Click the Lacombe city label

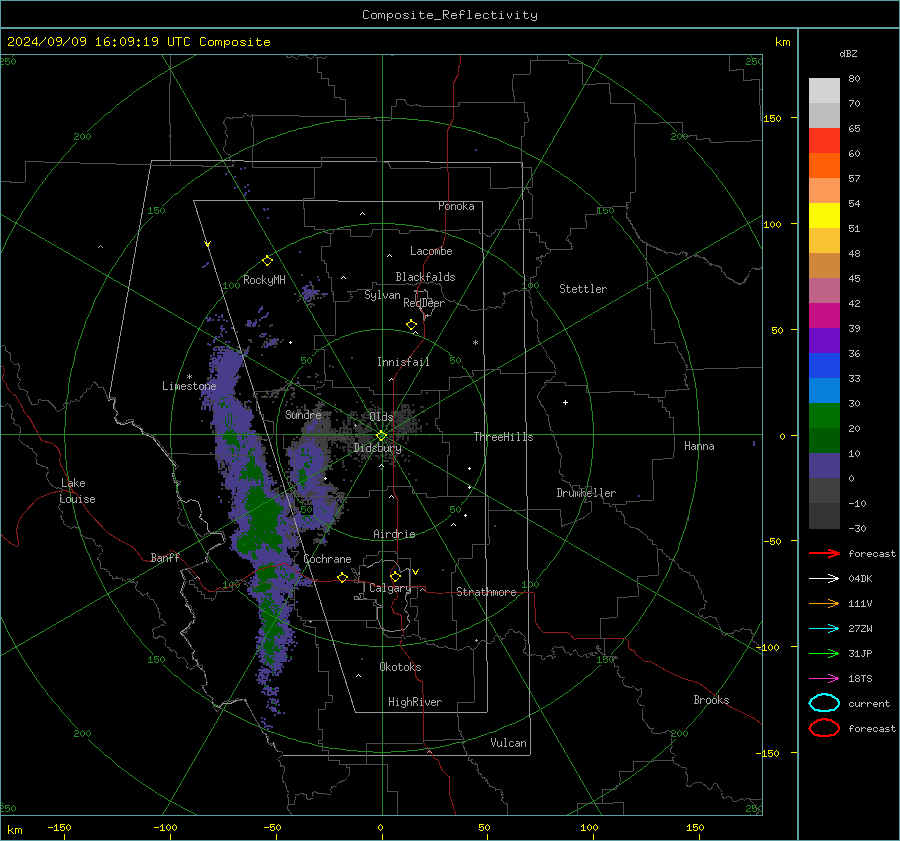431,251
